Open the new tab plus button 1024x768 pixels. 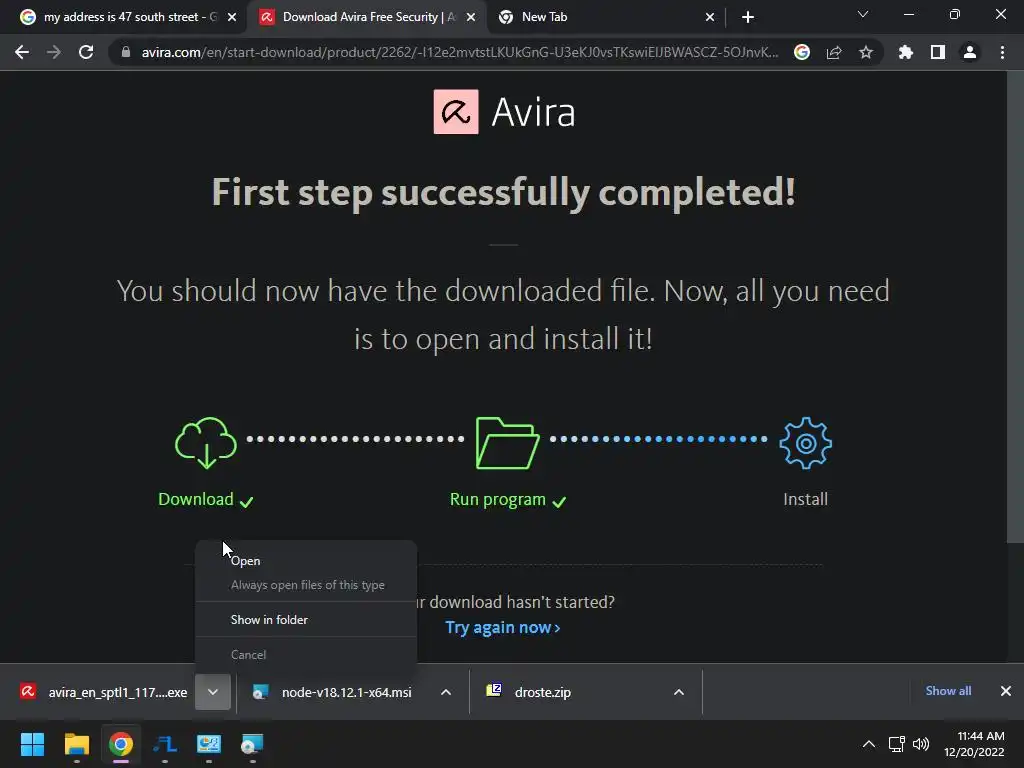[748, 17]
